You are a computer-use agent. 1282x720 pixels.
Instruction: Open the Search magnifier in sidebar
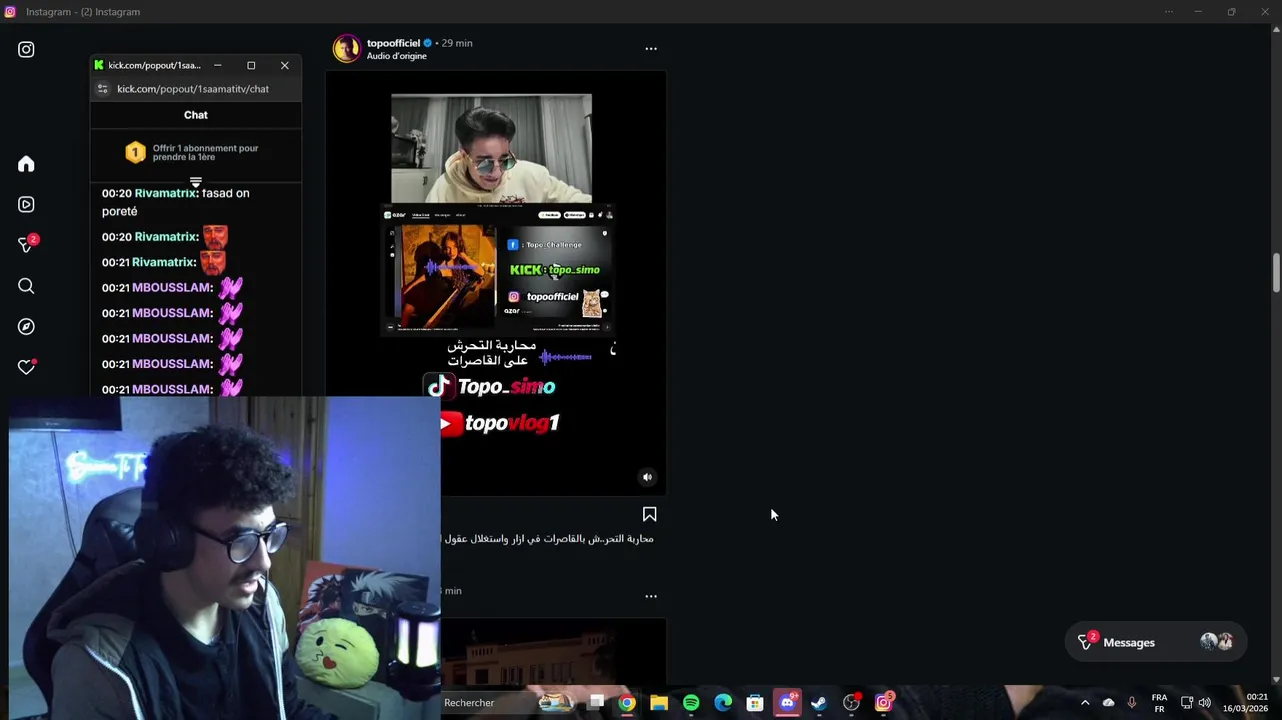point(26,286)
